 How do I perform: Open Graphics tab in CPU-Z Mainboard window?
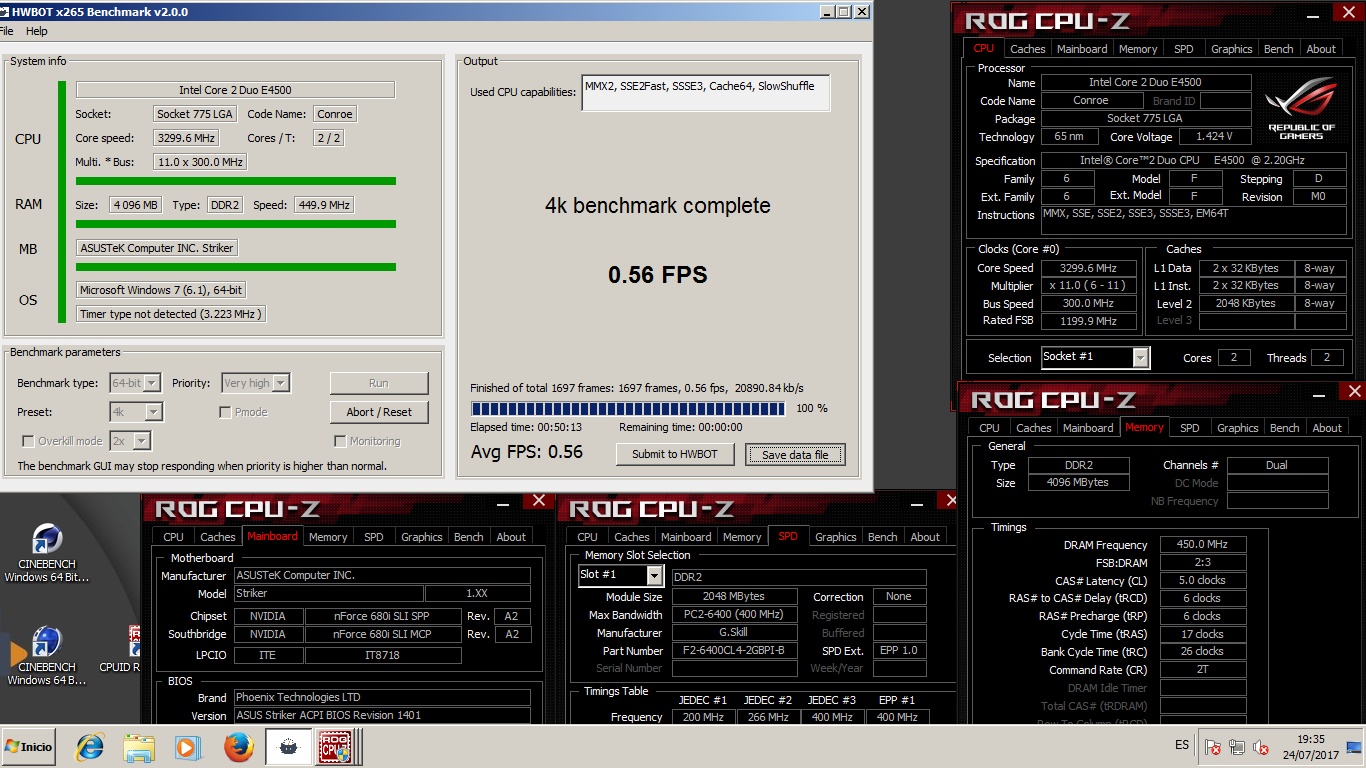[421, 537]
